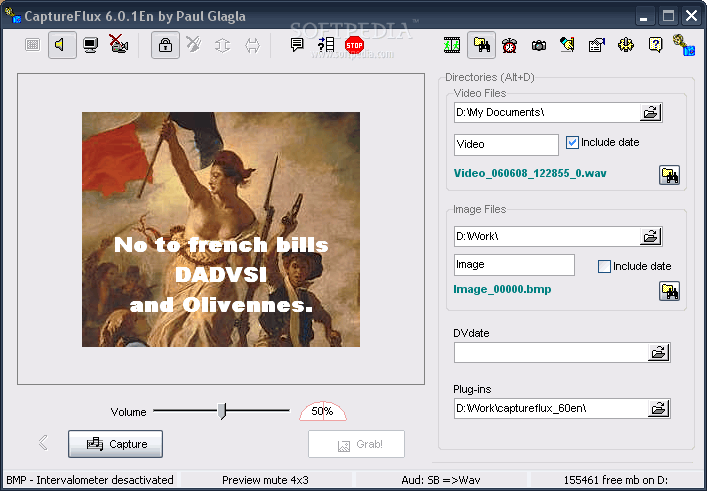Minimize the CaptureFlux window

(x=644, y=16)
